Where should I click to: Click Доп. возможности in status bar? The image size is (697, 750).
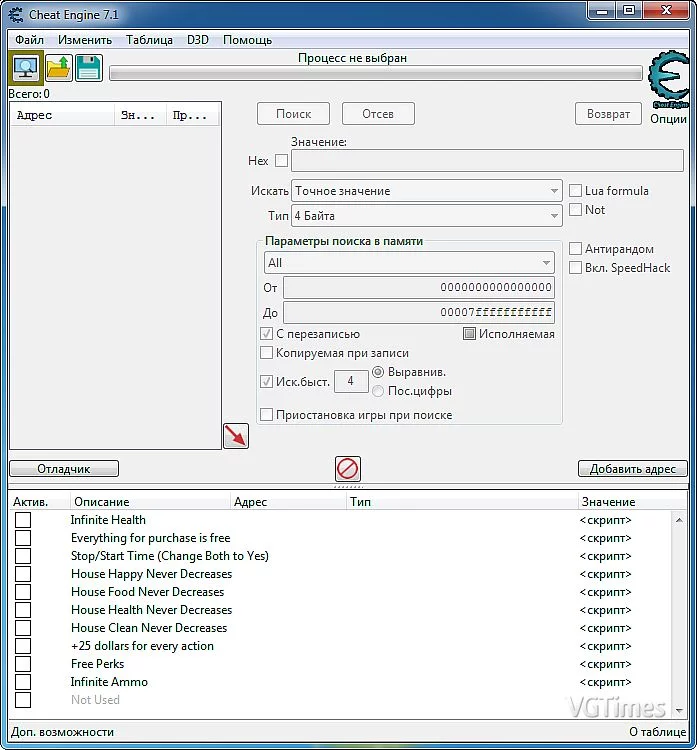click(62, 732)
